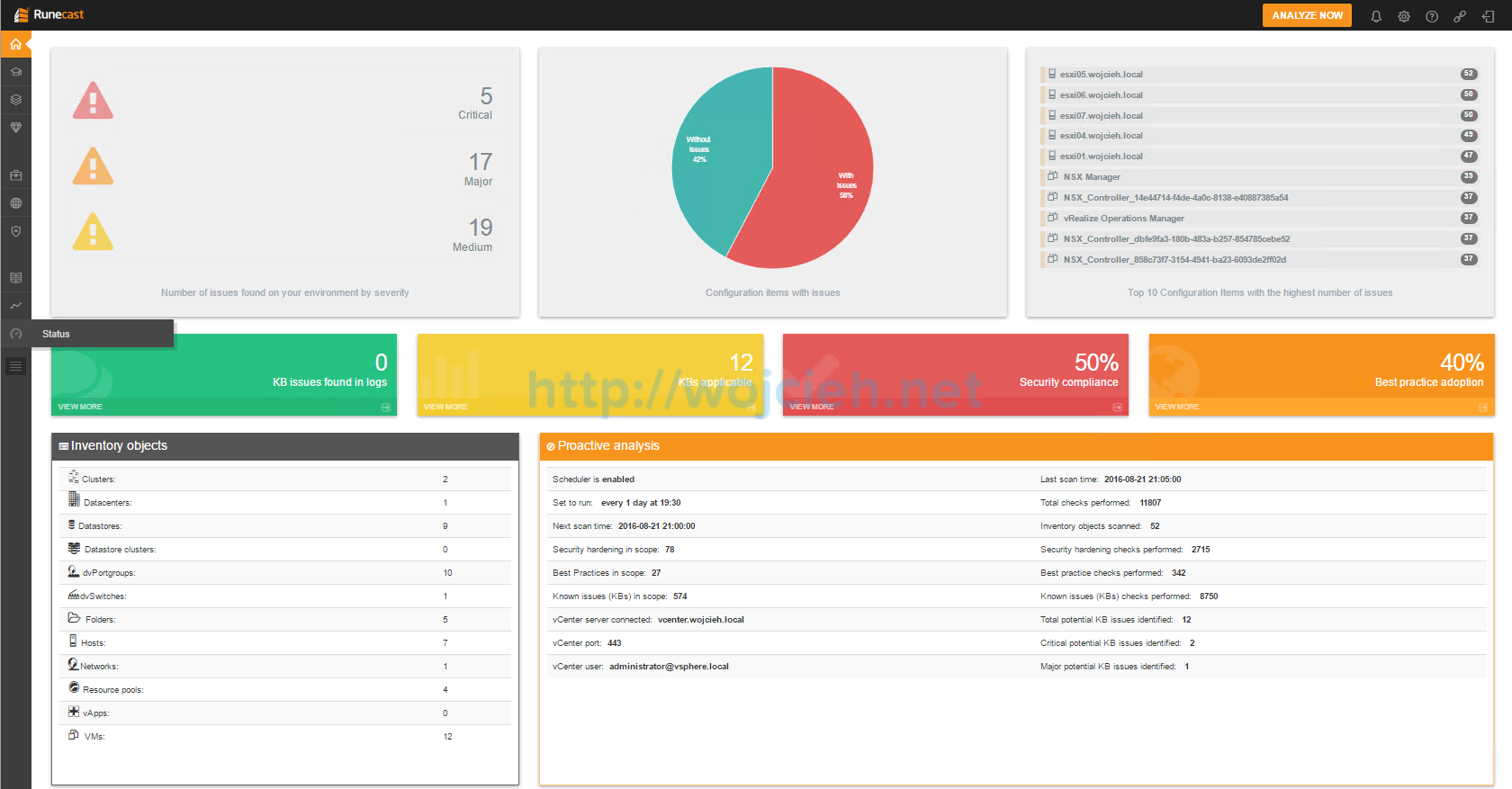Select the shield icon in sidebar
Screen dimensions: 1512x789
point(15,231)
